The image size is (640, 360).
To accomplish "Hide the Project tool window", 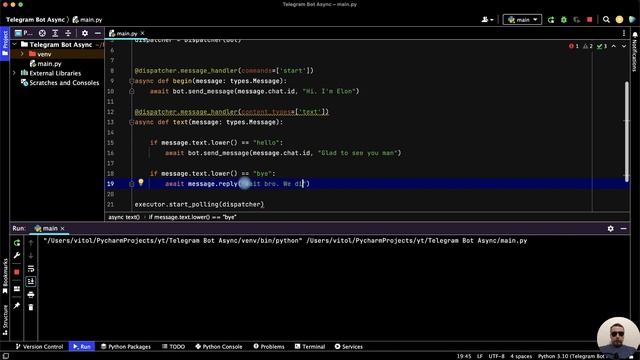I will pyautogui.click(x=98, y=33).
